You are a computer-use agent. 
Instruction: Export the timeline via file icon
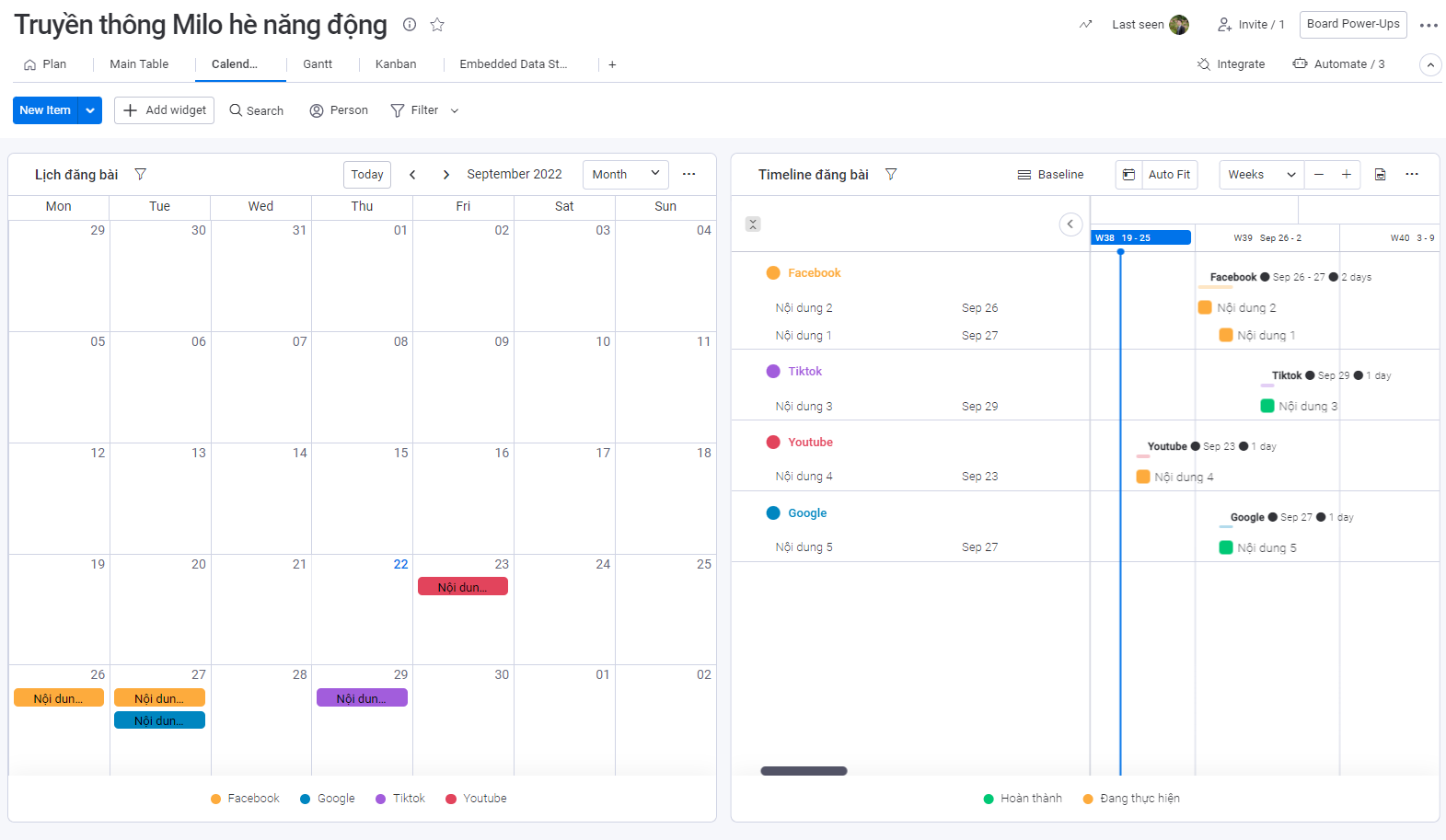point(1381,175)
